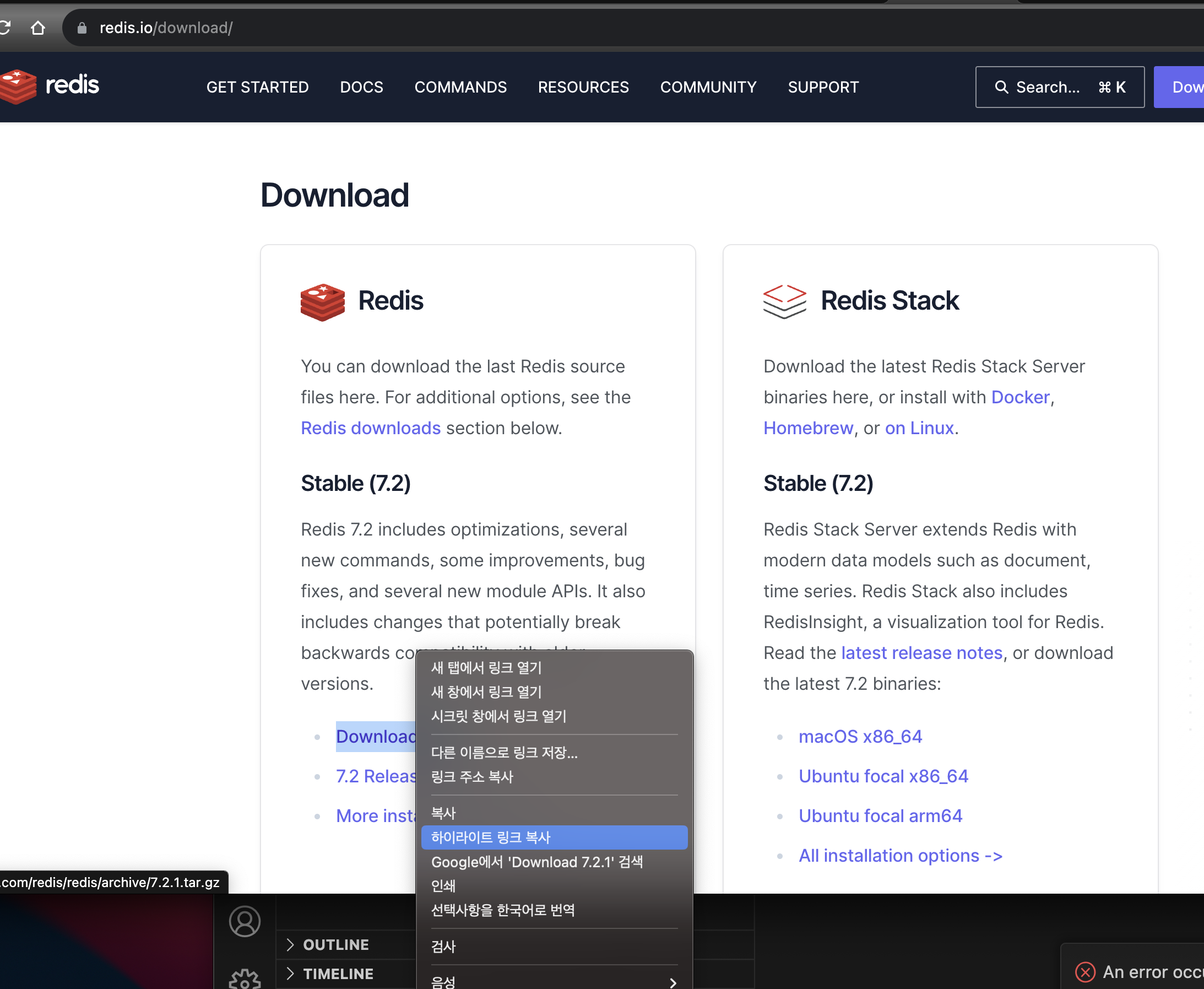This screenshot has width=1204, height=989.
Task: Click the Redis Stack card title
Action: point(890,301)
